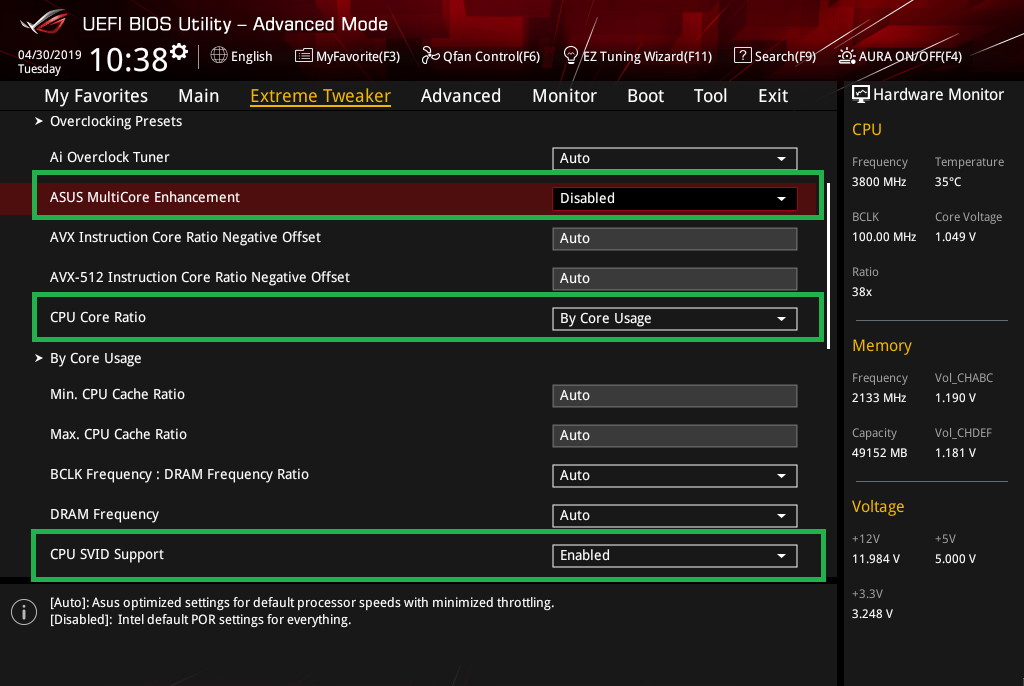The height and width of the screenshot is (686, 1024).
Task: Select English language option
Action: [251, 56]
